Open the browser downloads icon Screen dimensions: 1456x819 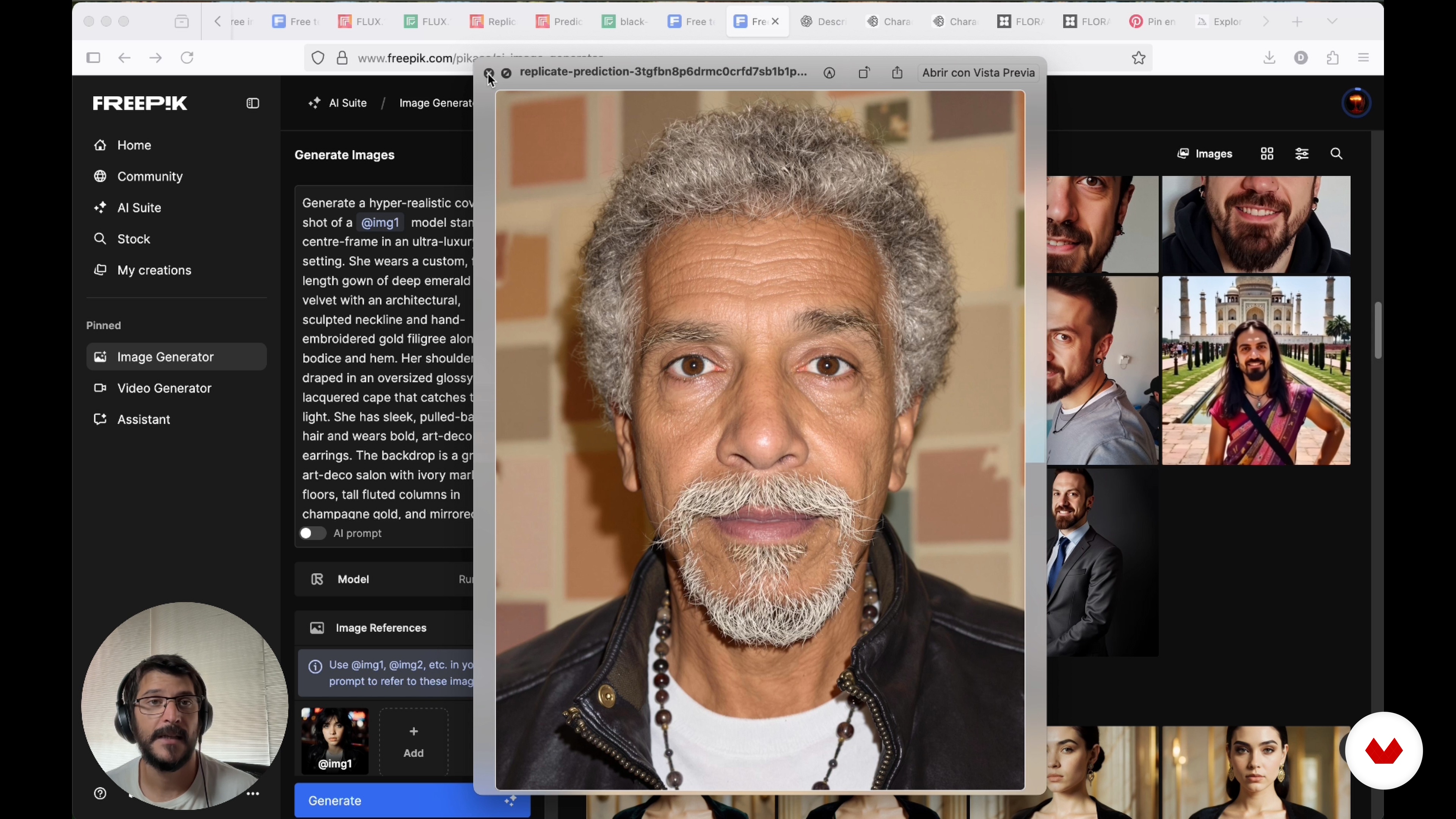pyautogui.click(x=1269, y=58)
